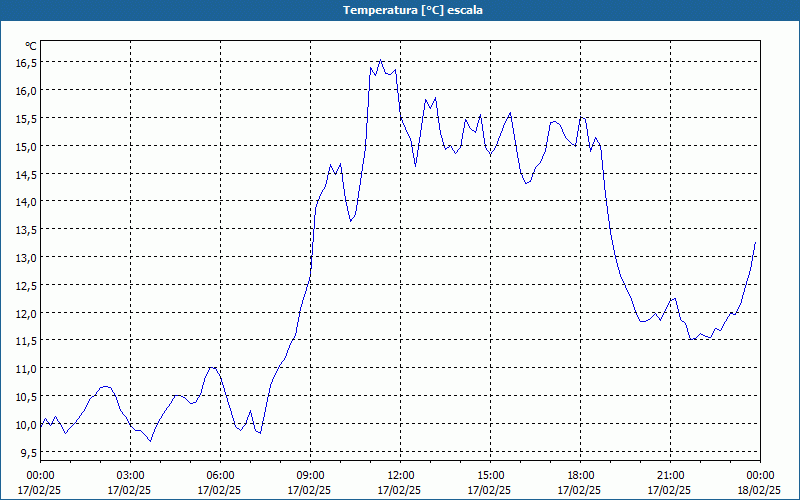Click the 16,5 y-axis label

[27, 63]
